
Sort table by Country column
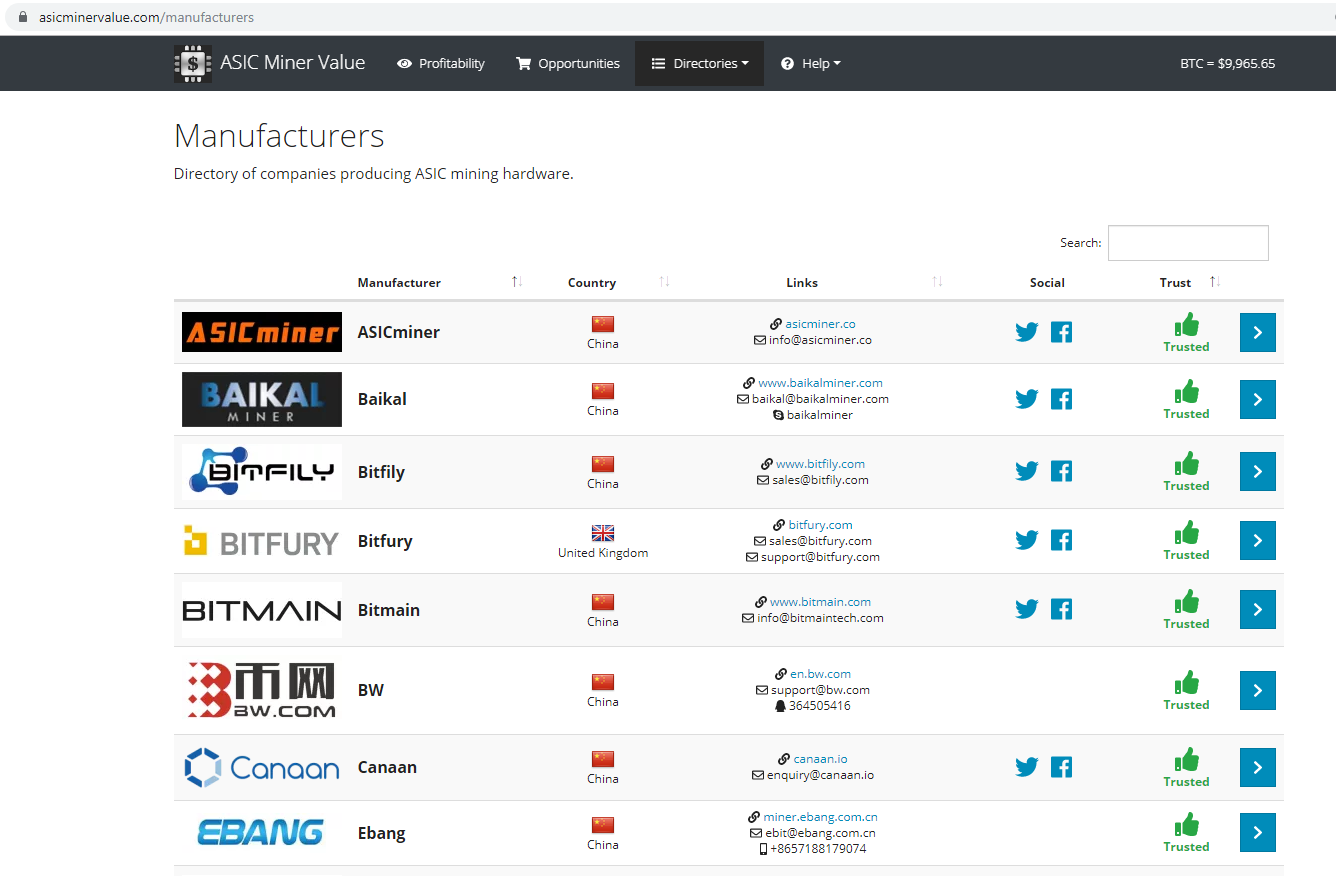603,282
